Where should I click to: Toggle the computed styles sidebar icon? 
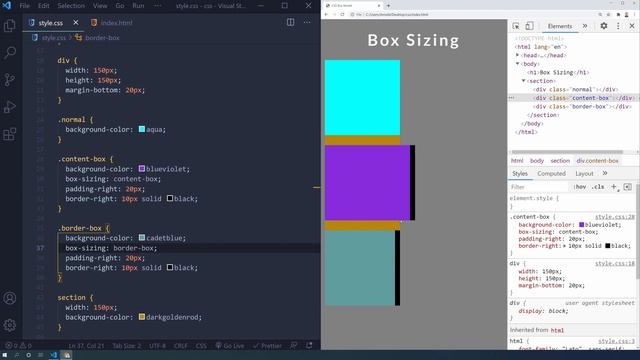point(627,187)
